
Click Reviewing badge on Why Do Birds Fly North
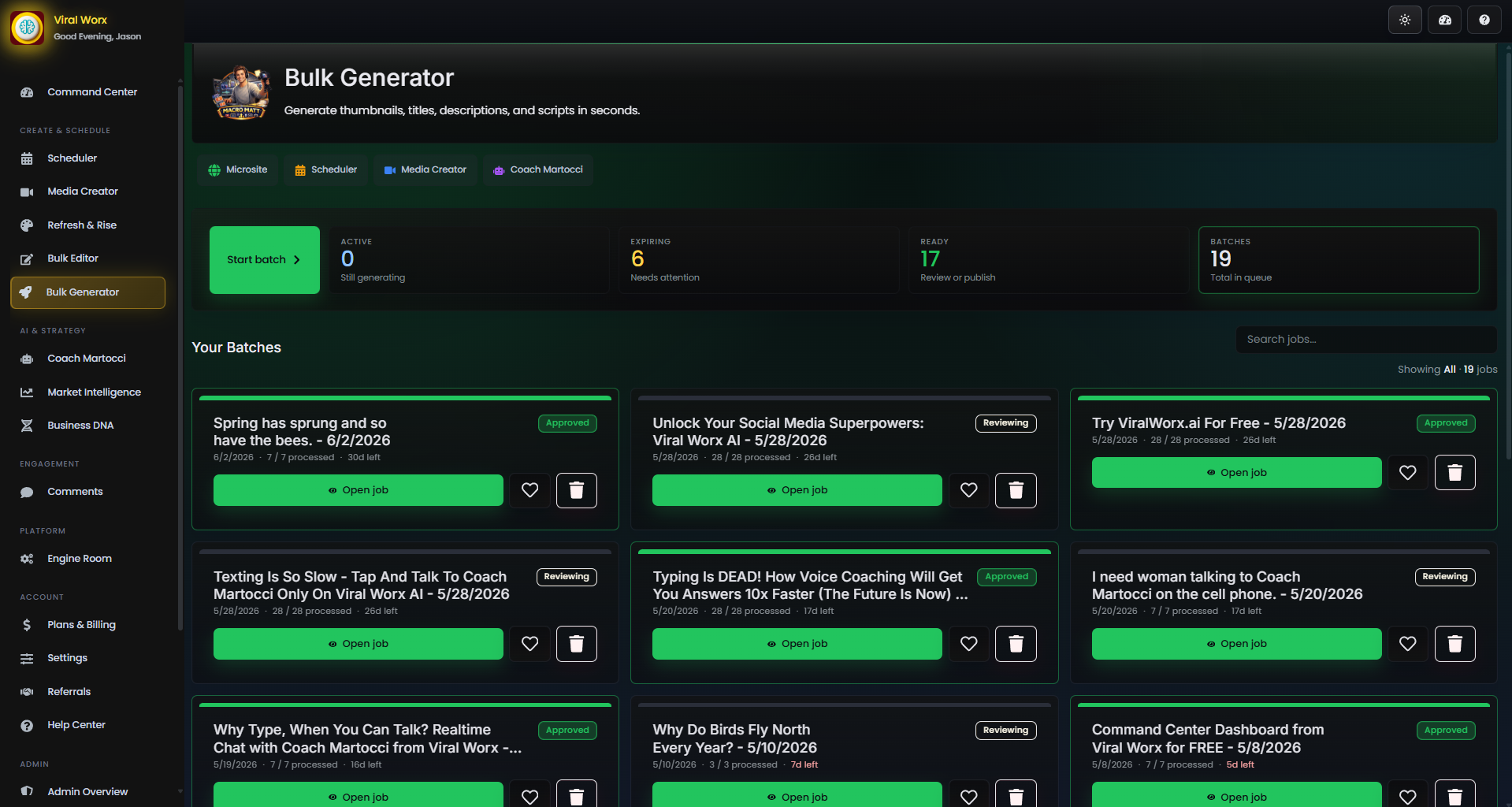coord(1006,731)
